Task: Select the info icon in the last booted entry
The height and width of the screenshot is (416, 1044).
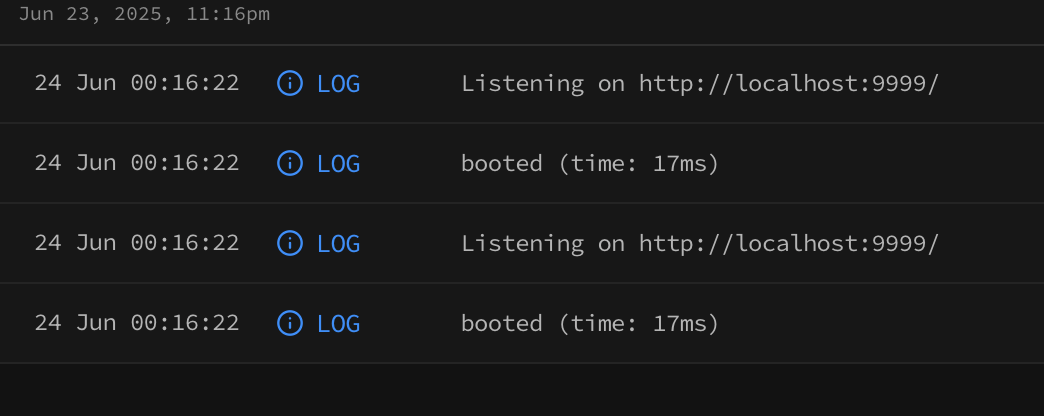Action: pyautogui.click(x=290, y=323)
